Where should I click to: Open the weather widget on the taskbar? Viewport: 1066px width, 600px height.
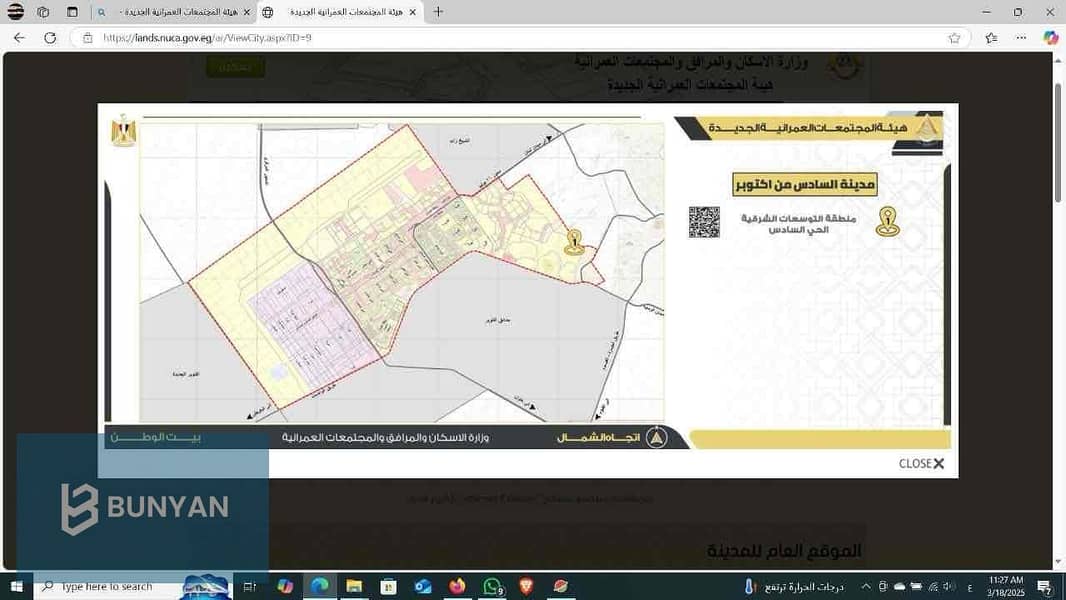(x=794, y=586)
